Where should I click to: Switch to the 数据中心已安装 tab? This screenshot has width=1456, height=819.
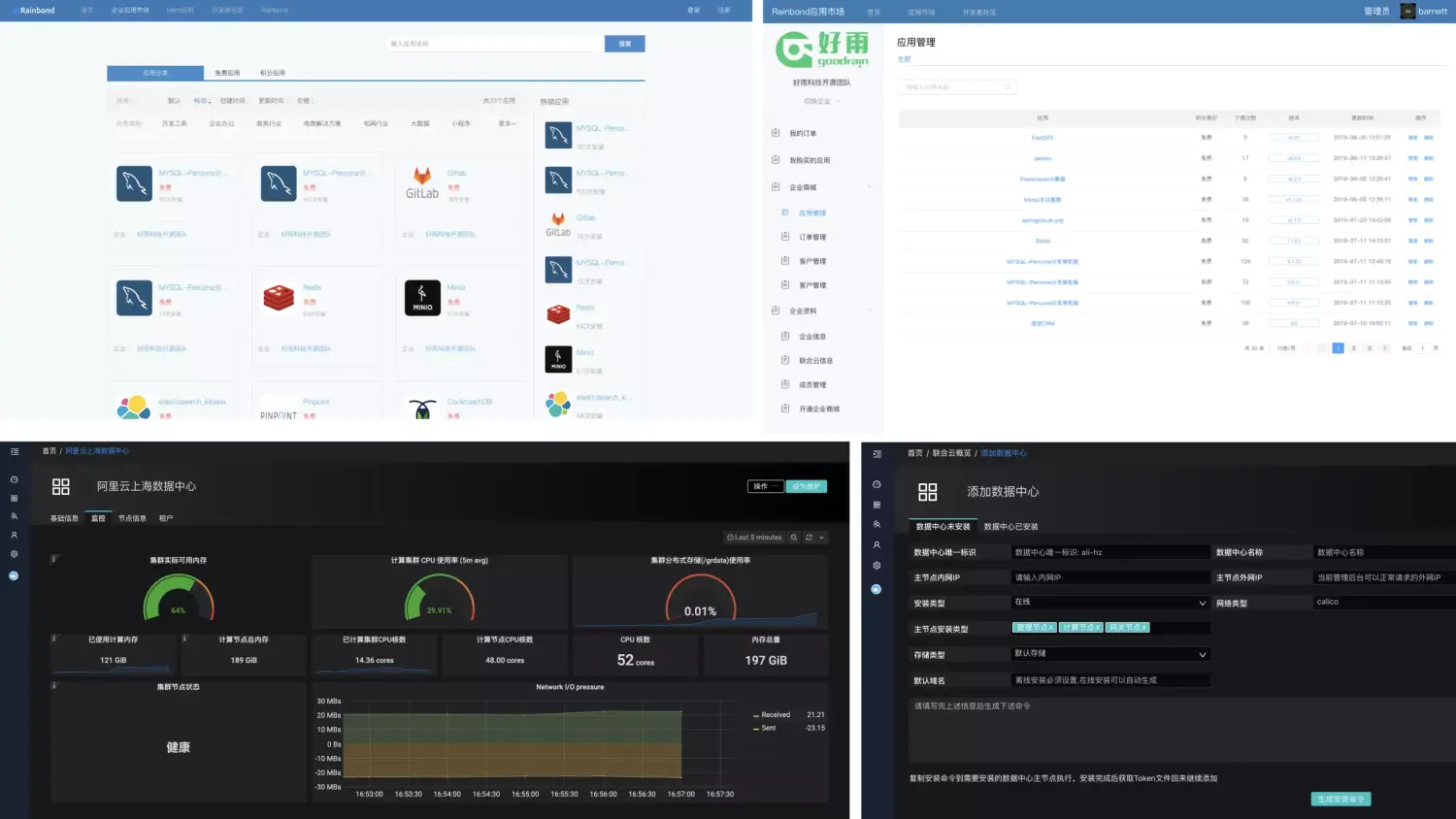(1010, 527)
